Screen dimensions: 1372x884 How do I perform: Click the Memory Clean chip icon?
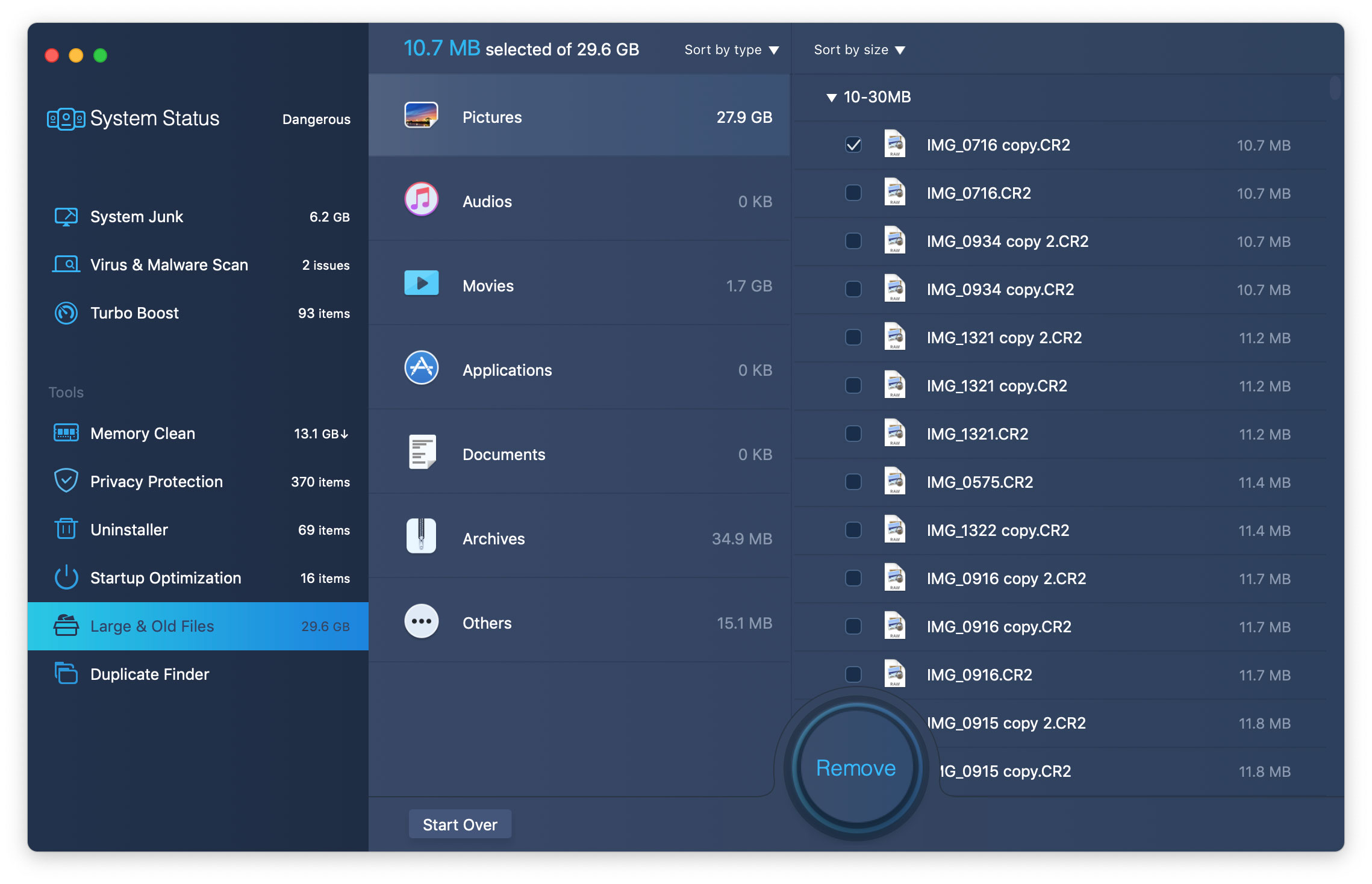pos(66,433)
